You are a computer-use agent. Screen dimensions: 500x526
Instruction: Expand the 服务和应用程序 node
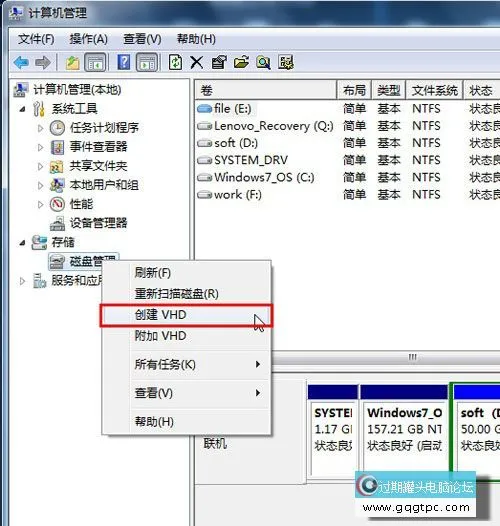point(22,281)
